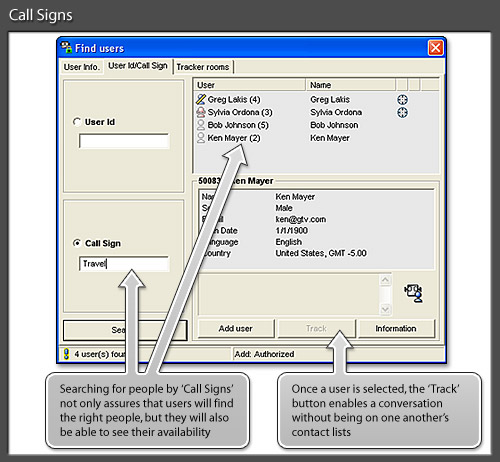This screenshot has height=462, width=500.
Task: Click the Find users title bar icon
Action: (x=66, y=47)
